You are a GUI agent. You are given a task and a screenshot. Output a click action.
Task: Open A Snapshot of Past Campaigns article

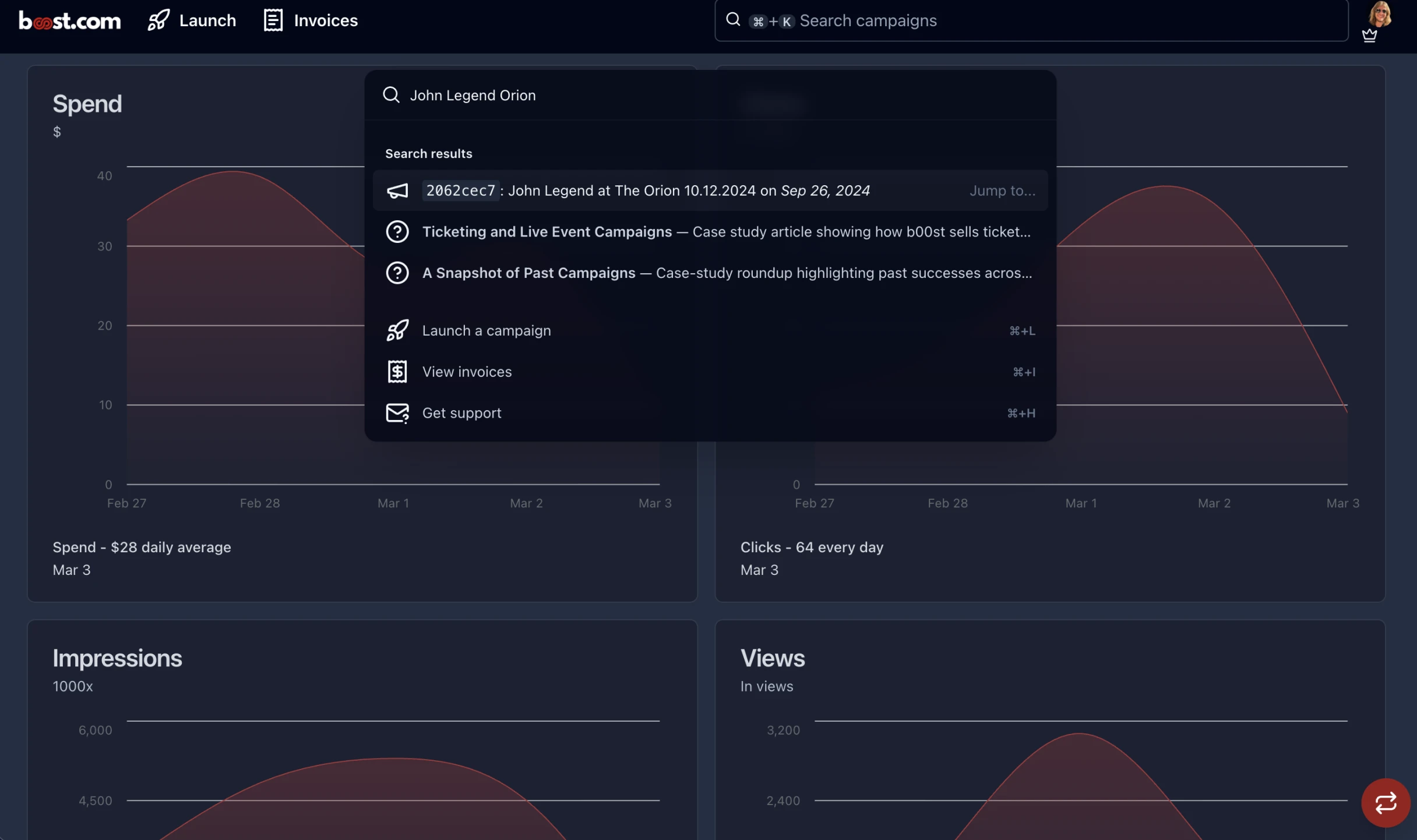pyautogui.click(x=725, y=273)
